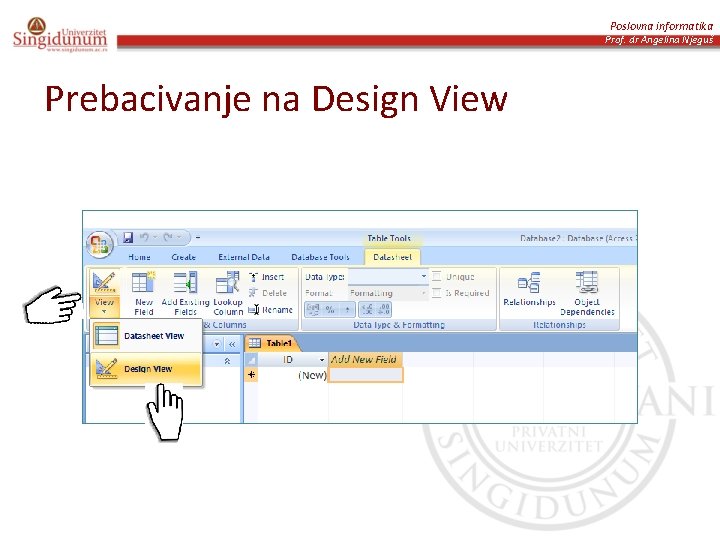Image resolution: width=720 pixels, height=540 pixels.
Task: Click the decrease decimals icon
Action: [384, 309]
